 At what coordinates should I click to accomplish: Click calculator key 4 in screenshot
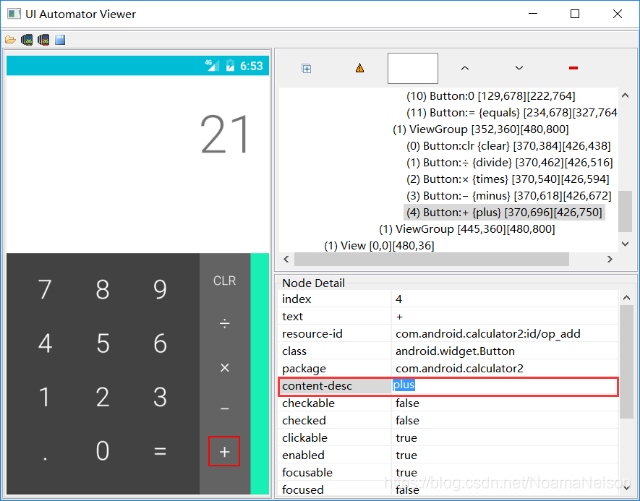(45, 343)
